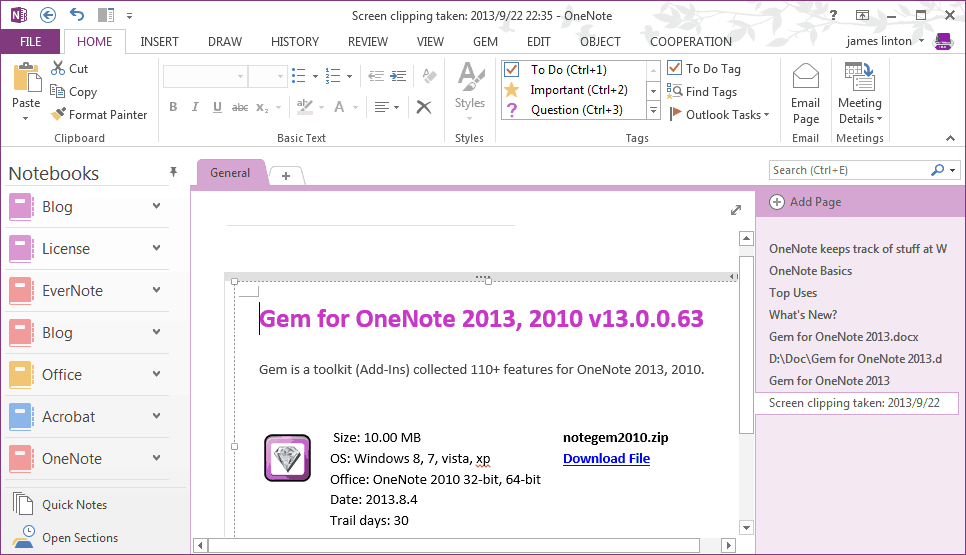
Task: Switch to the HISTORY ribbon tab
Action: point(294,41)
